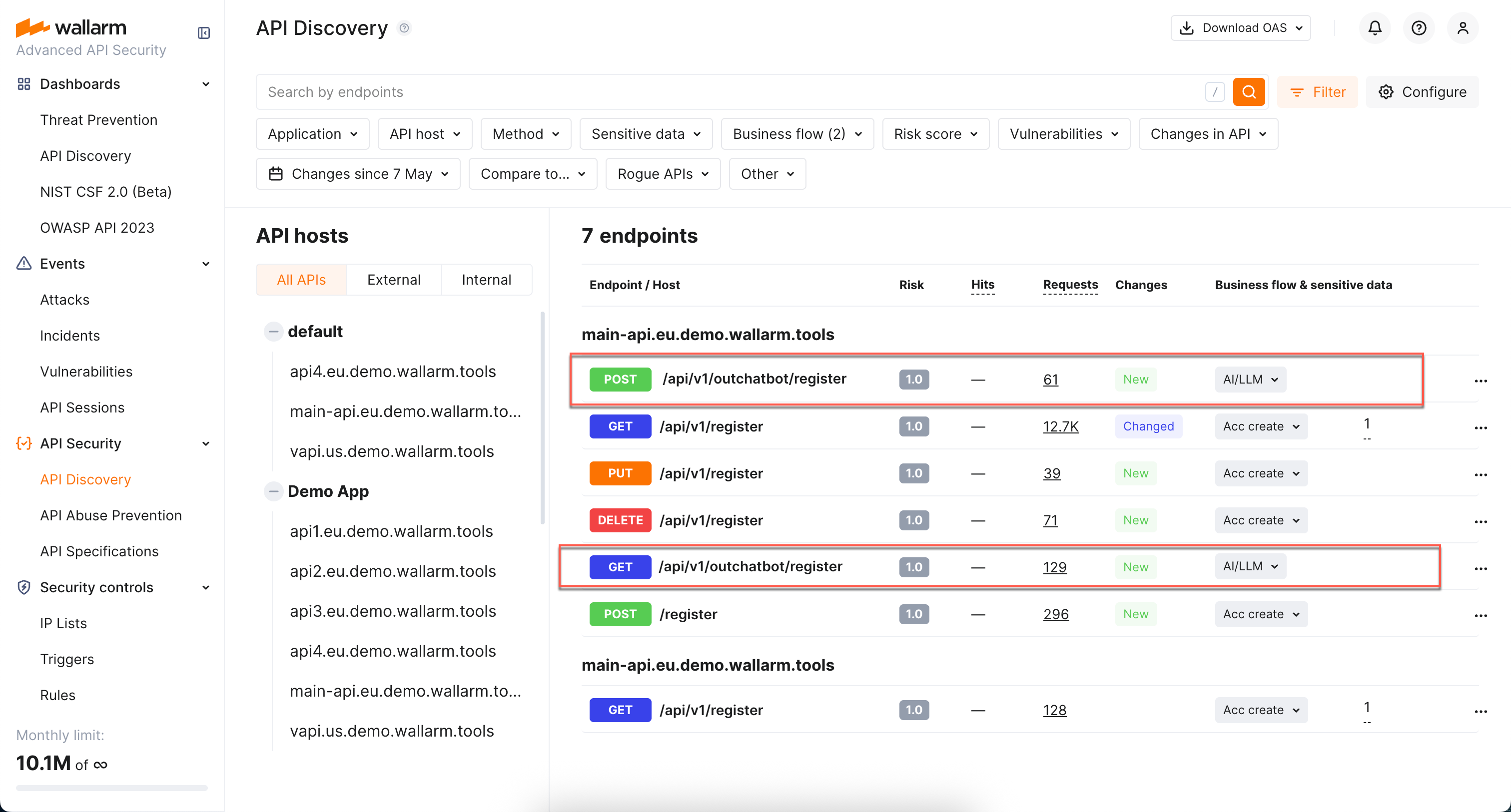Viewport: 1511px width, 812px height.
Task: Open ellipsis menu on the DELETE /api/v1/register row
Action: pyautogui.click(x=1481, y=521)
